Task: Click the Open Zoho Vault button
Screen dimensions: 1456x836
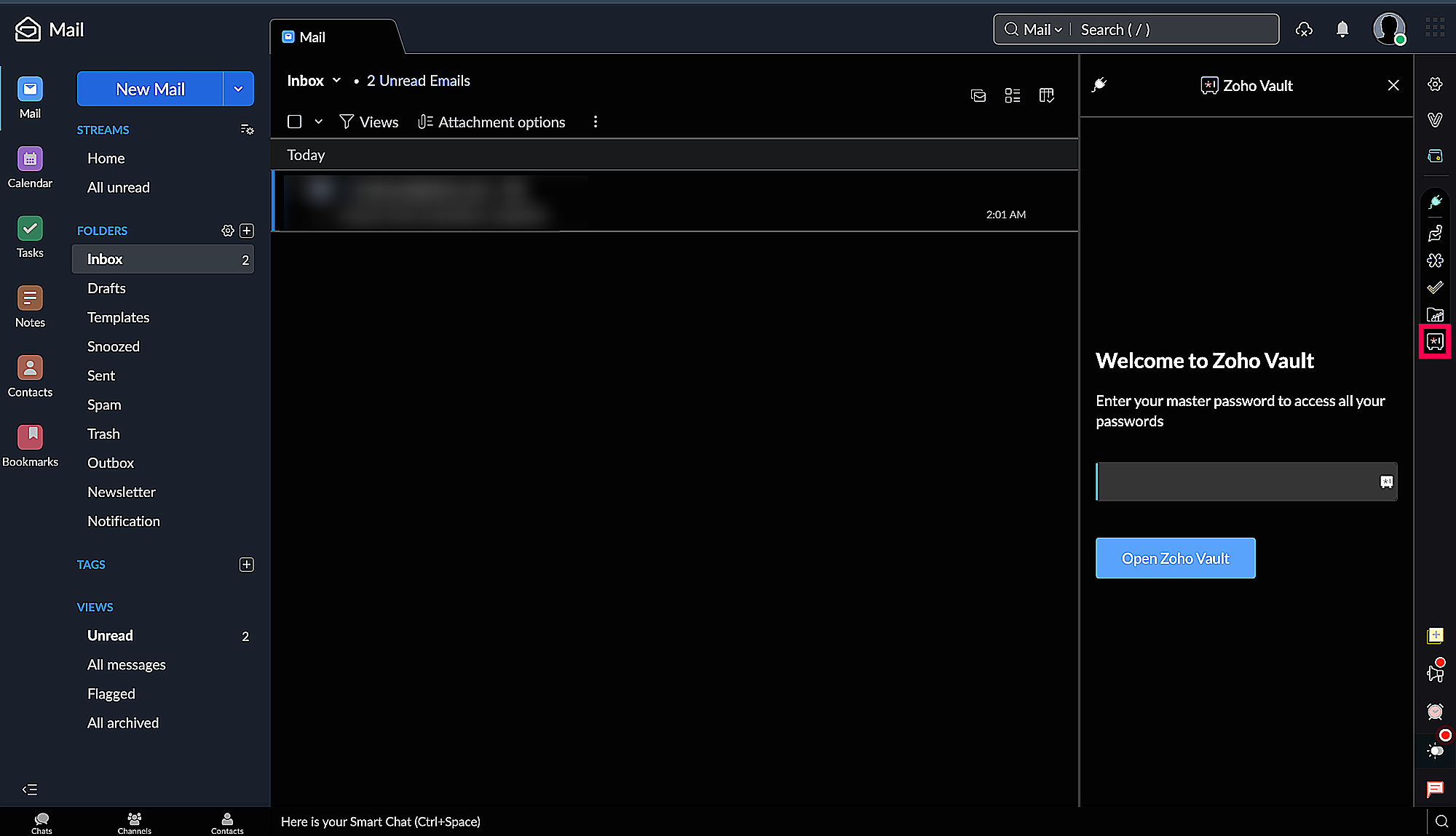Action: point(1175,558)
